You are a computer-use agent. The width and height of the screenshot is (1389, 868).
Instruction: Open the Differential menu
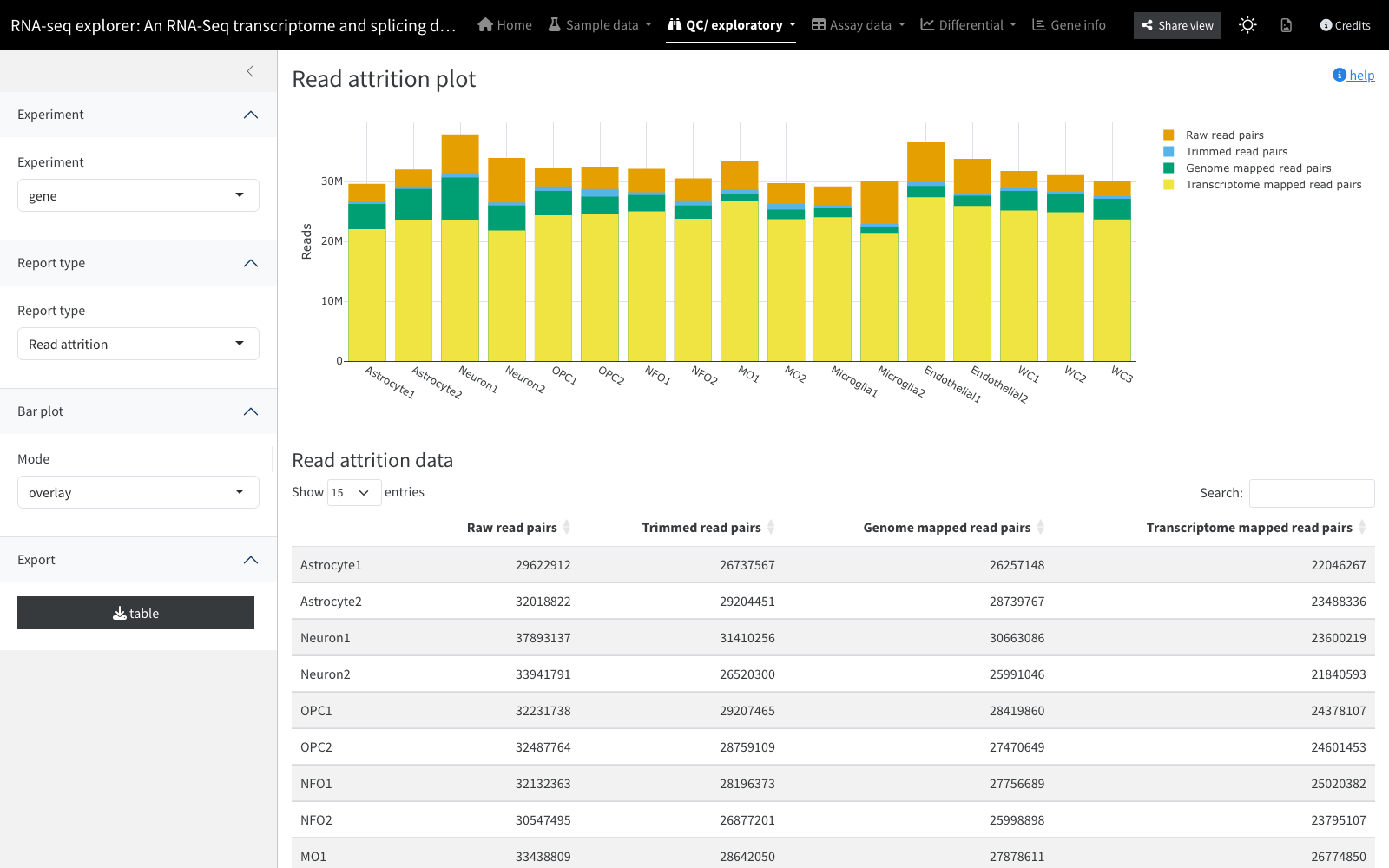968,25
